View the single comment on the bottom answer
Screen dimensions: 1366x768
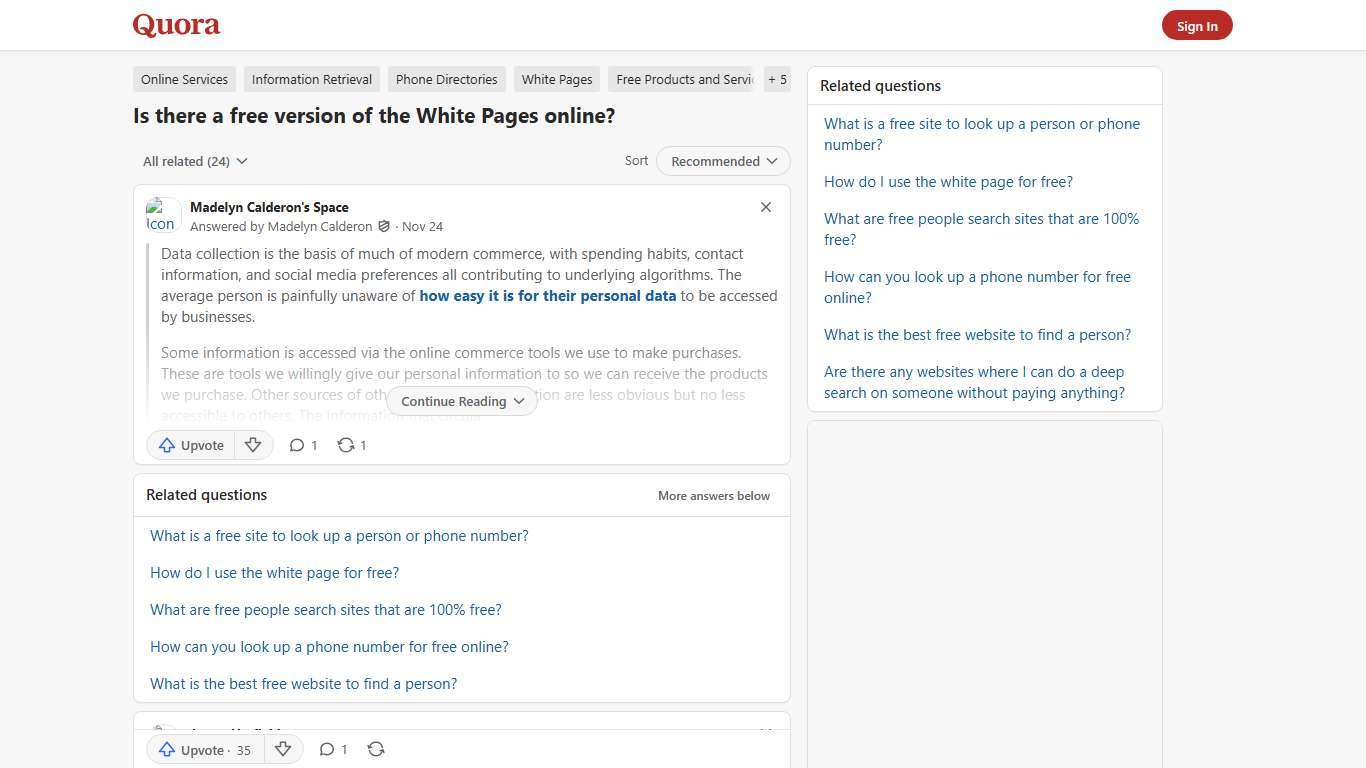click(333, 749)
